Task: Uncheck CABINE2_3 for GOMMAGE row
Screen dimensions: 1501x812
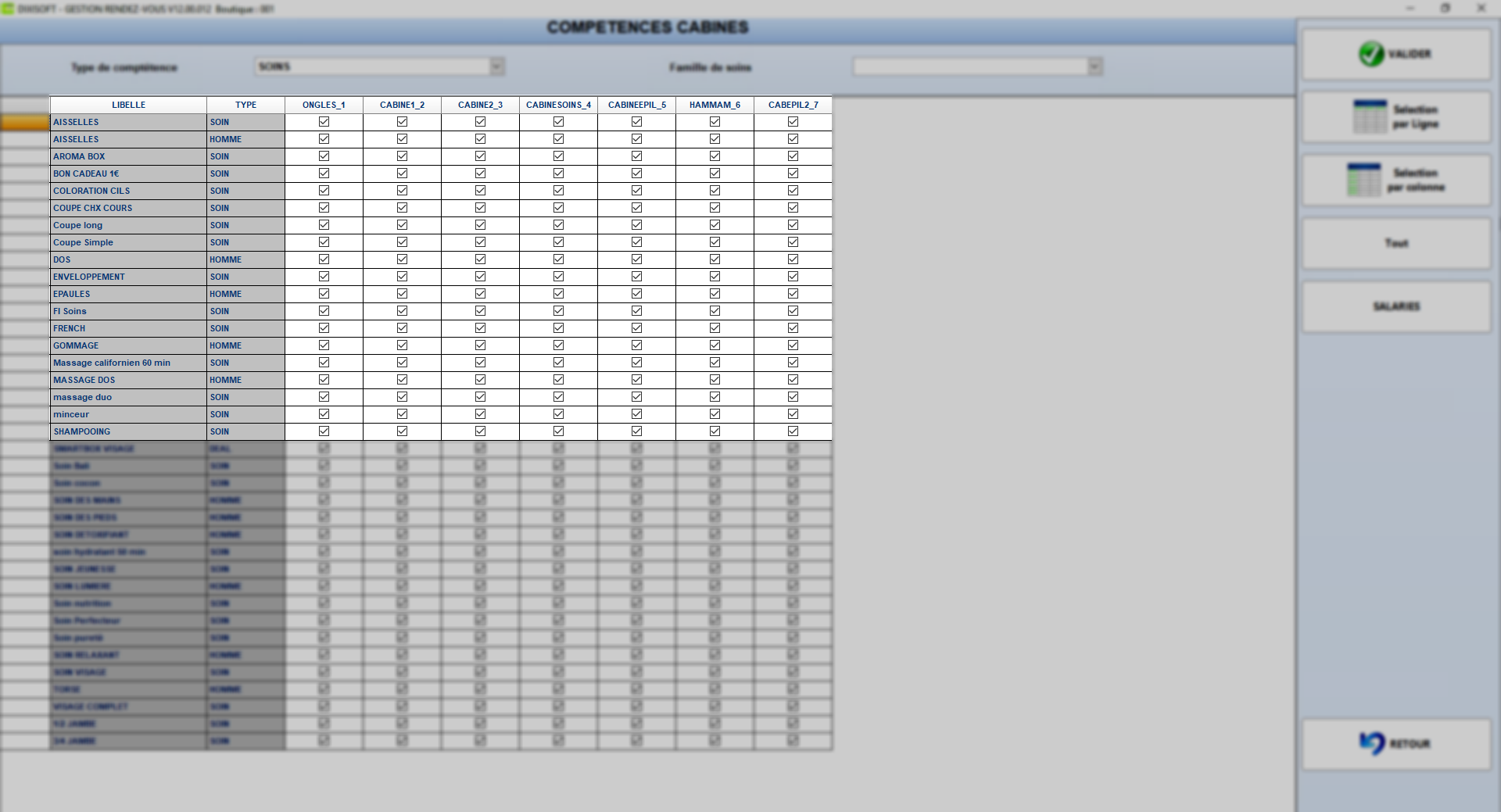Action: pyautogui.click(x=480, y=345)
